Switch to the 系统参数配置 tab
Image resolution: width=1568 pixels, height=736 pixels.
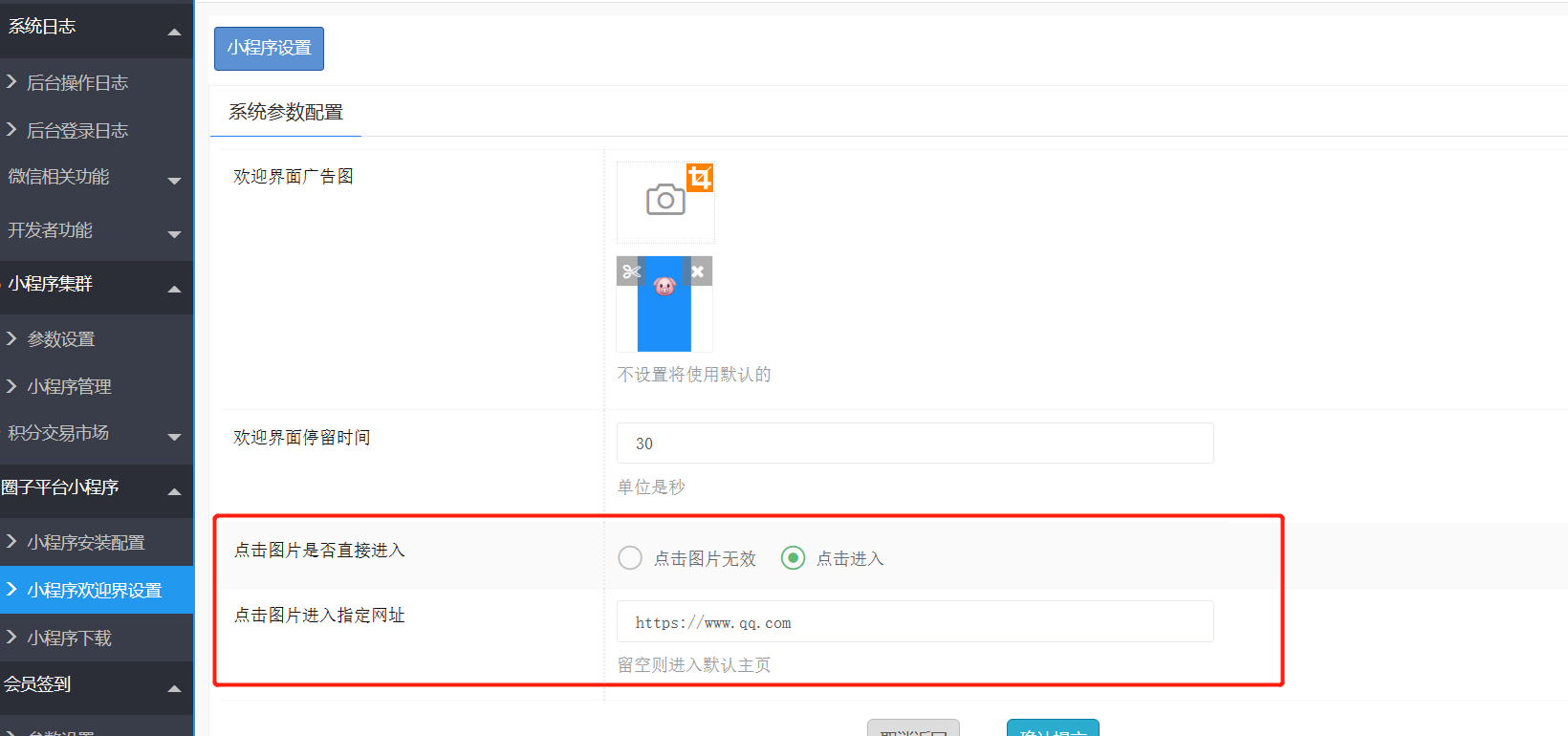point(286,113)
